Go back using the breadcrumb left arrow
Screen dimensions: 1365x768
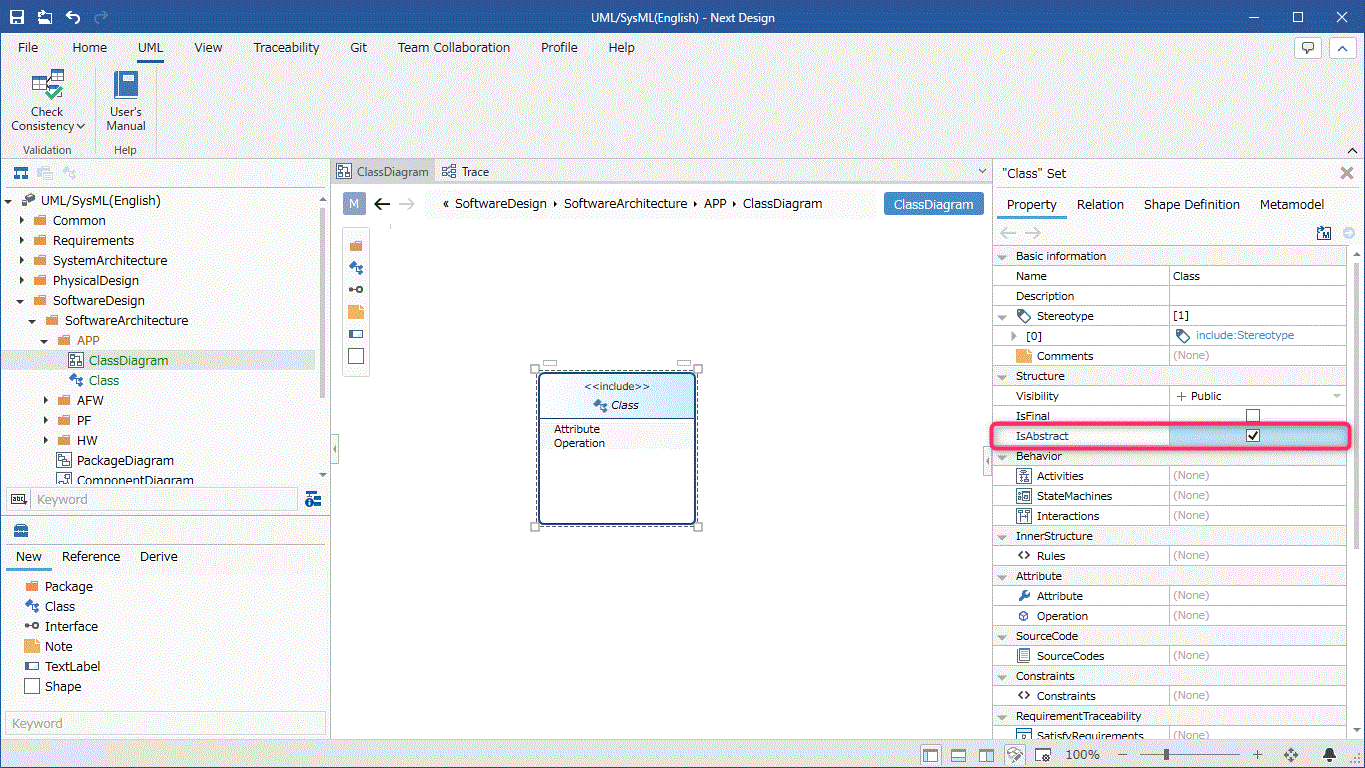382,204
